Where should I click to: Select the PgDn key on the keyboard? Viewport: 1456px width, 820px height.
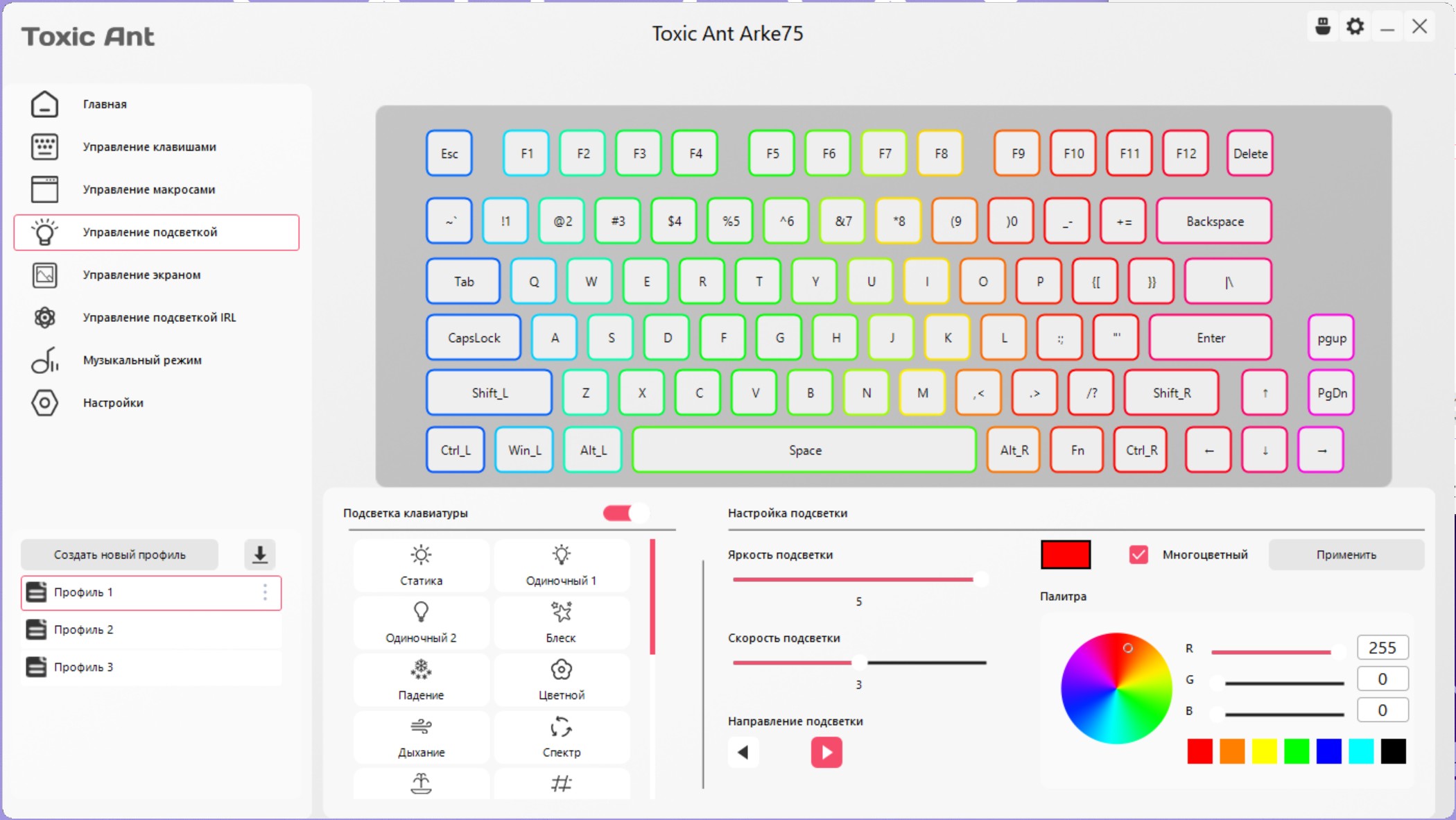[1332, 393]
